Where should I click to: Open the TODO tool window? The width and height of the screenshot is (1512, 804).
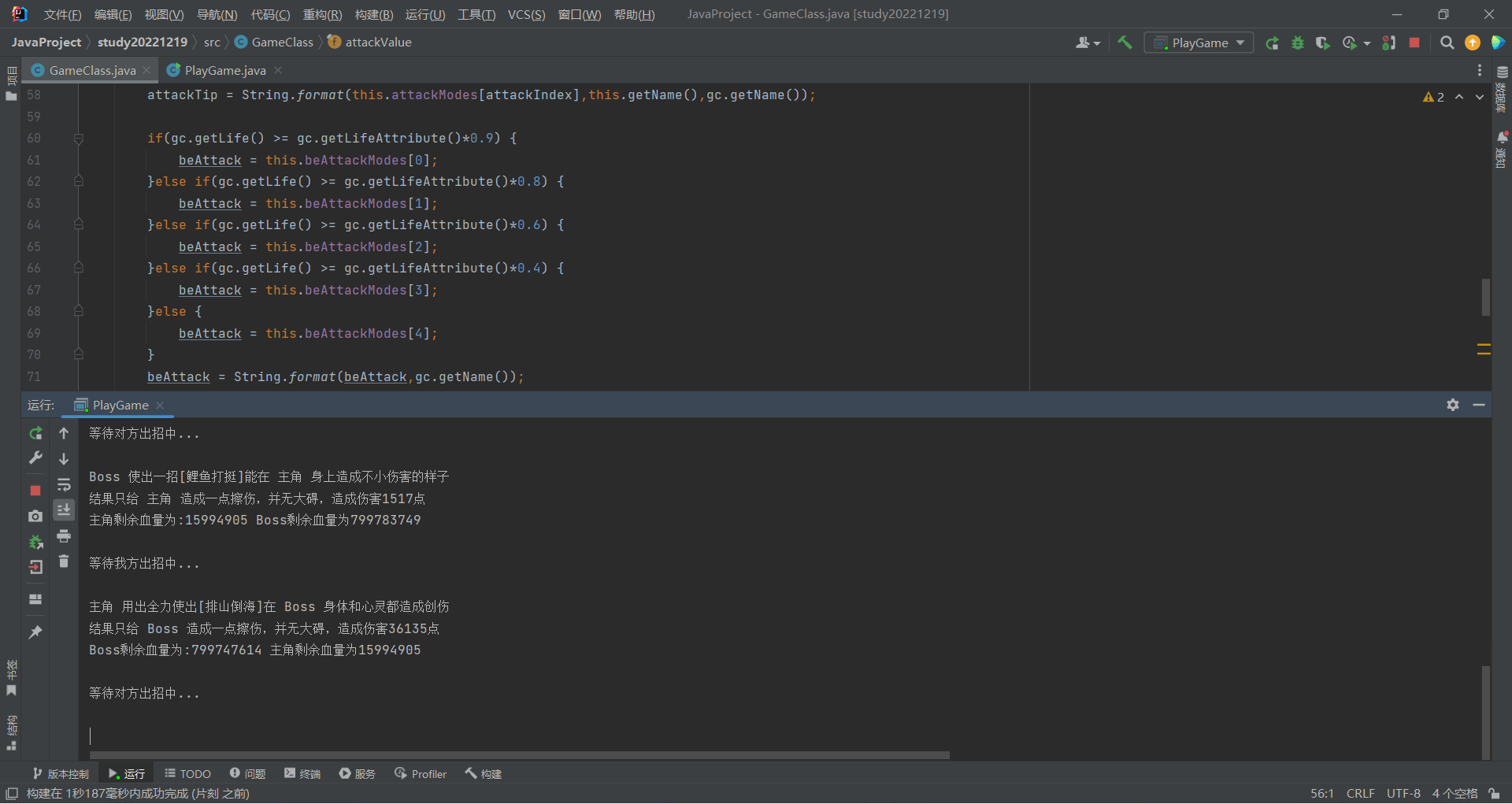pos(187,774)
